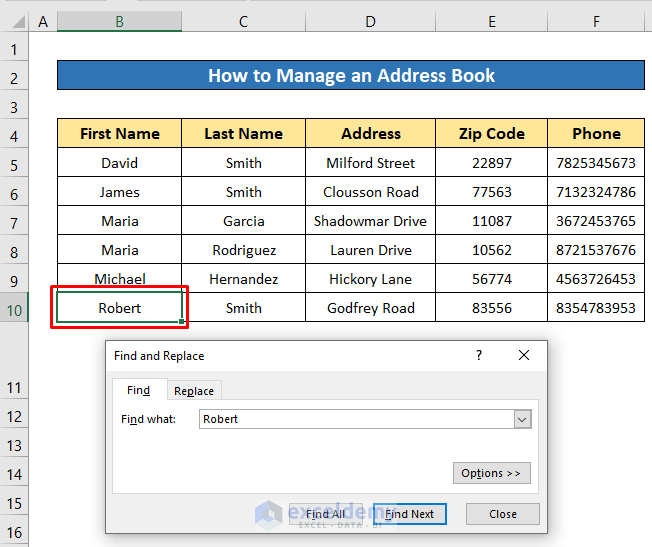Viewport: 652px width, 547px height.
Task: Select row 7 header
Action: [x=14, y=221]
